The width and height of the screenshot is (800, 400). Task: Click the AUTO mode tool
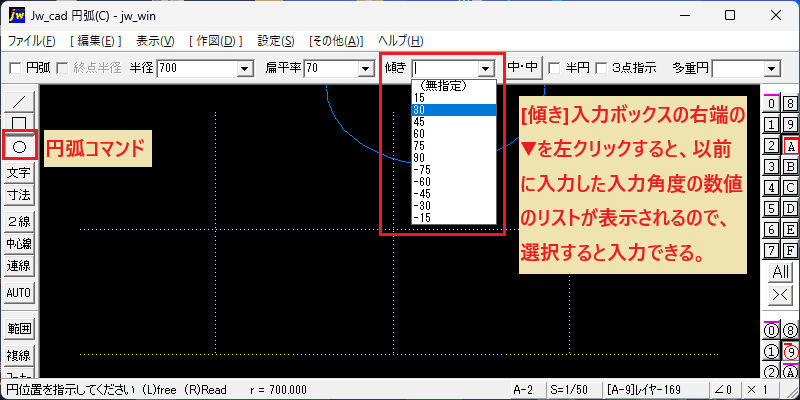coord(19,293)
